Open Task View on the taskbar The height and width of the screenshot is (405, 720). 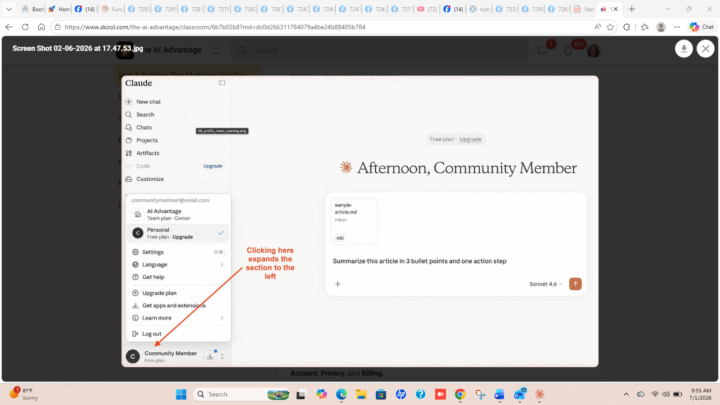(301, 394)
